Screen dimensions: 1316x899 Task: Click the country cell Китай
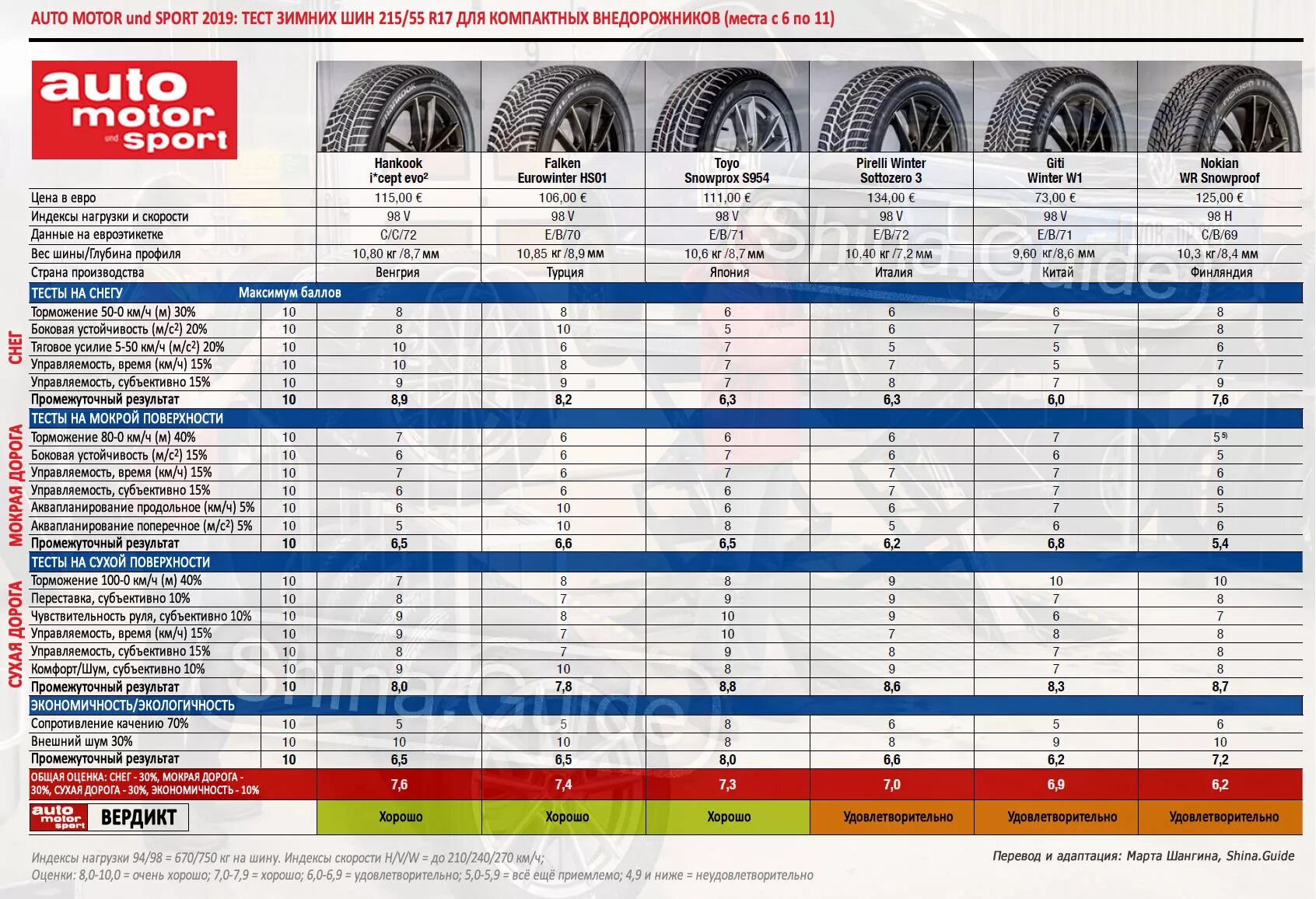click(1058, 273)
